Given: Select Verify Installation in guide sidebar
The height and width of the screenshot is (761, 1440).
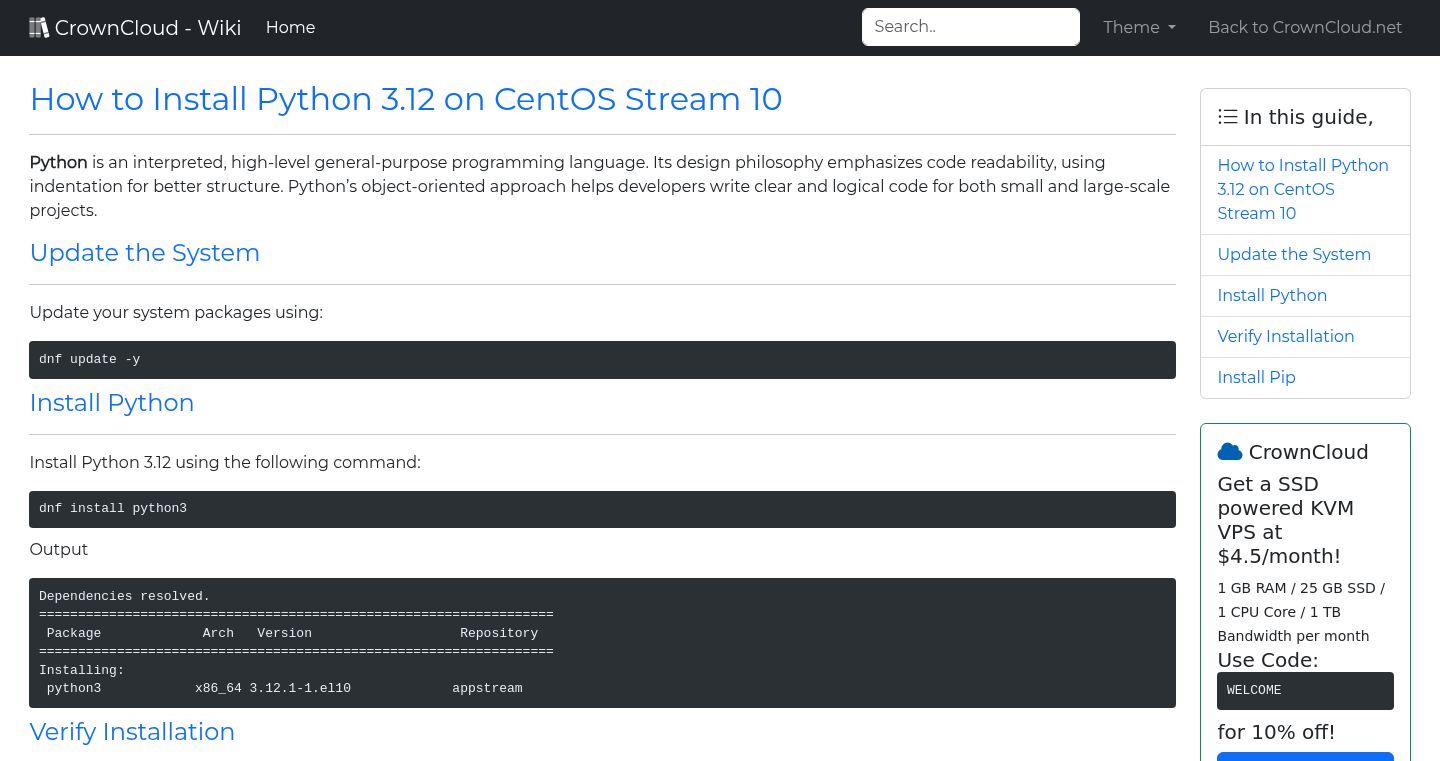Looking at the screenshot, I should click(x=1285, y=336).
